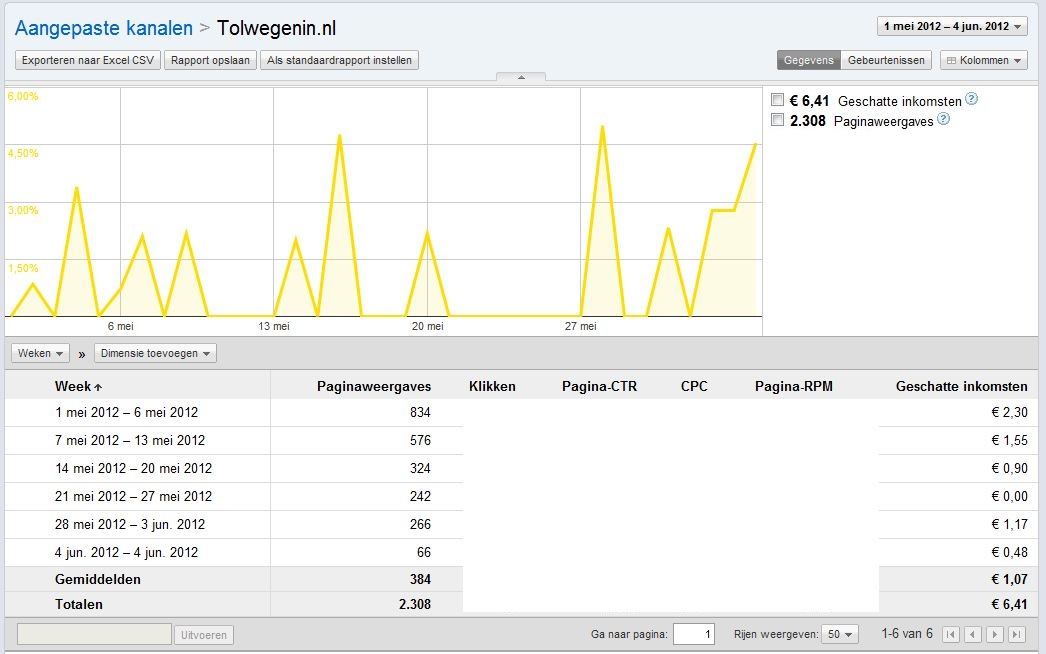Click the 13 mei chart axis label
1046x654 pixels.
coord(274,326)
